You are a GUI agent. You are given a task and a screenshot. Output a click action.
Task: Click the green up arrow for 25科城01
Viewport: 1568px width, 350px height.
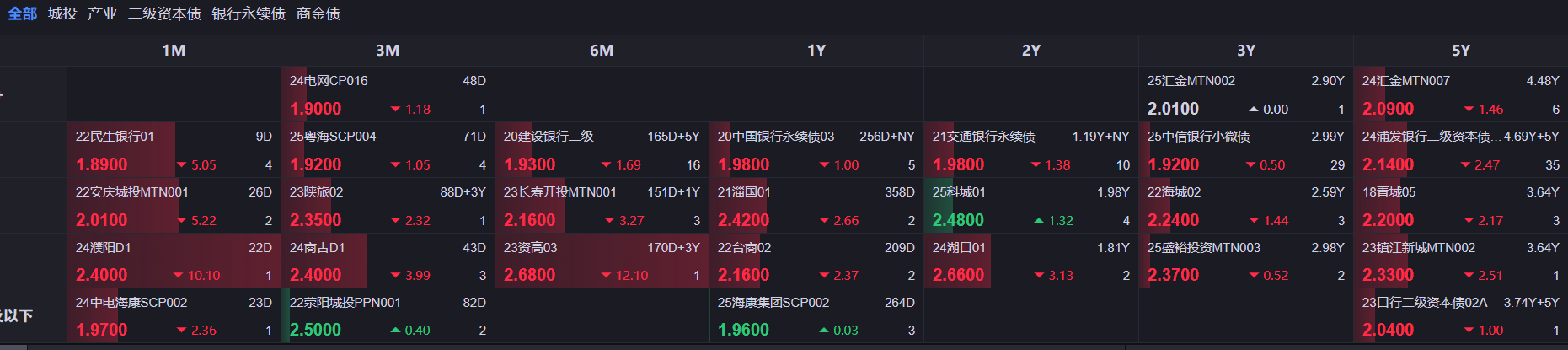pos(1039,221)
